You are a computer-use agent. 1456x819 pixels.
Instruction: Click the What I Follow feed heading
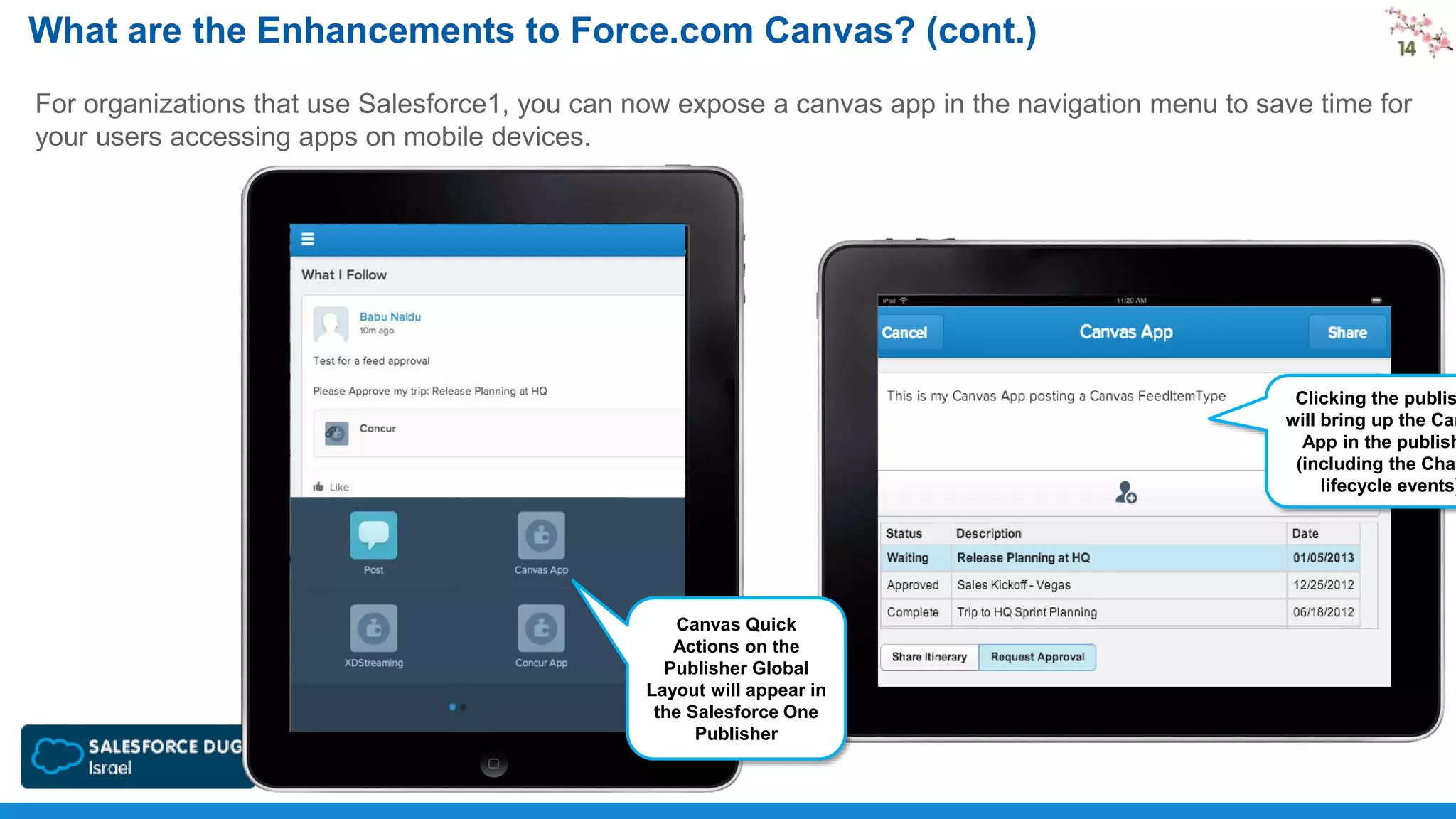(x=344, y=275)
